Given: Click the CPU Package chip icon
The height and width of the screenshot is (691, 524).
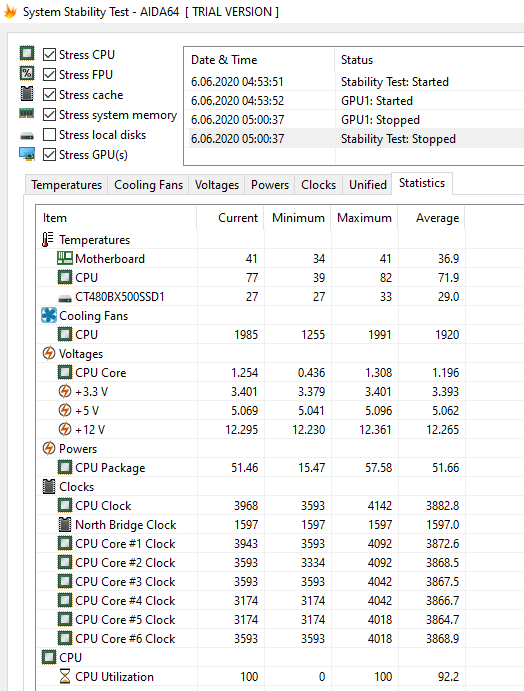Looking at the screenshot, I should click(65, 467).
